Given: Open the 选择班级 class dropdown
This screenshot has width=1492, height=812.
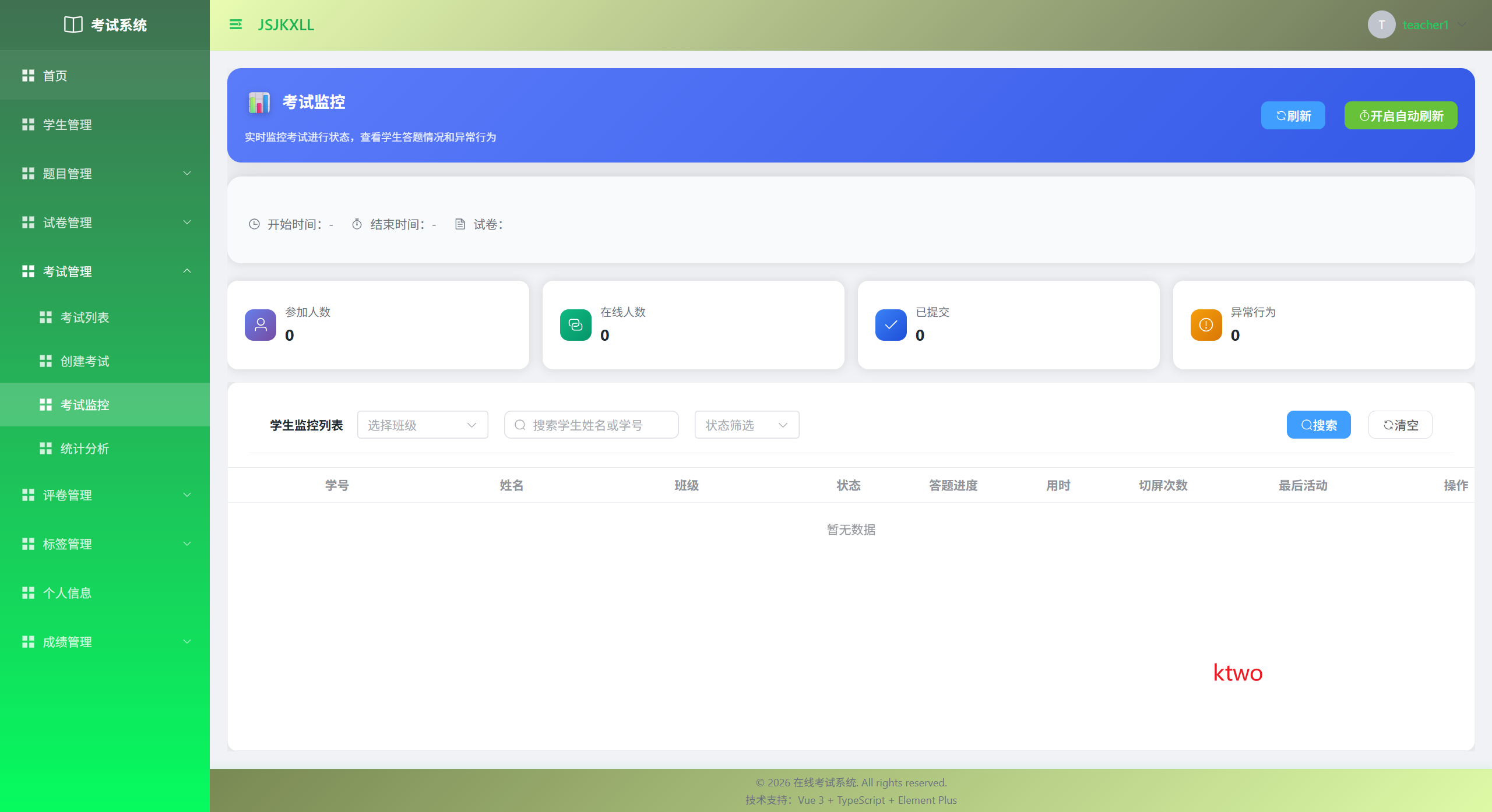Looking at the screenshot, I should tap(422, 425).
